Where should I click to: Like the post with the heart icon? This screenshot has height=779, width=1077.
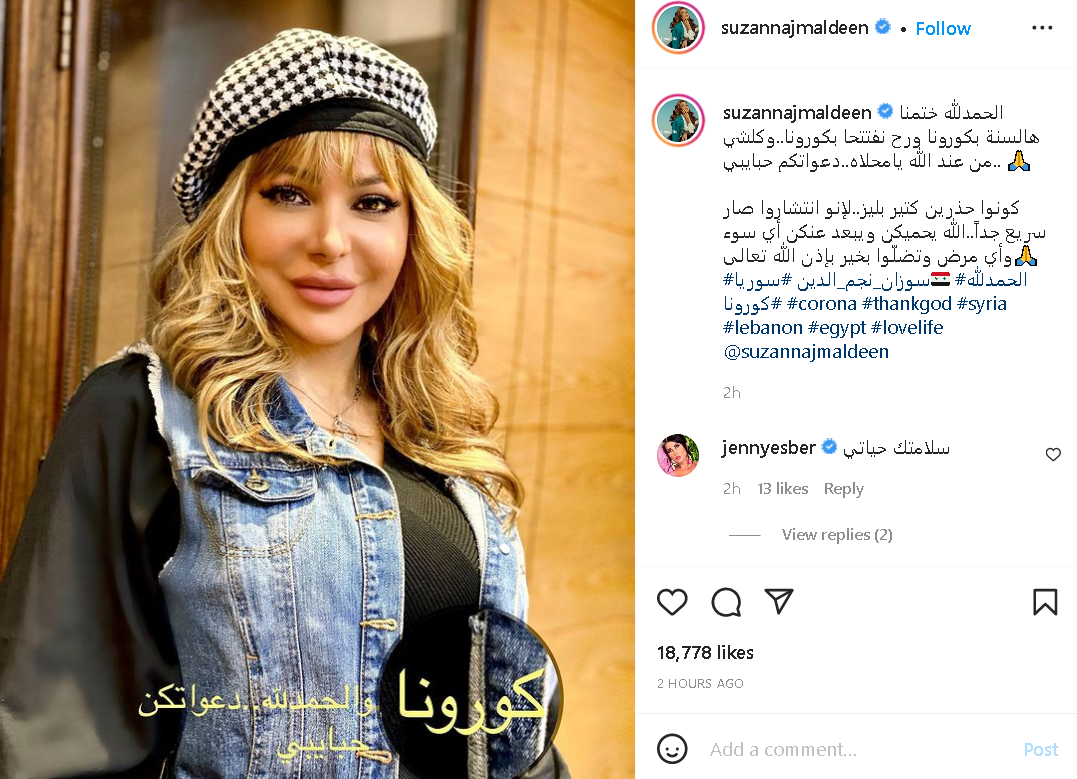pyautogui.click(x=672, y=602)
